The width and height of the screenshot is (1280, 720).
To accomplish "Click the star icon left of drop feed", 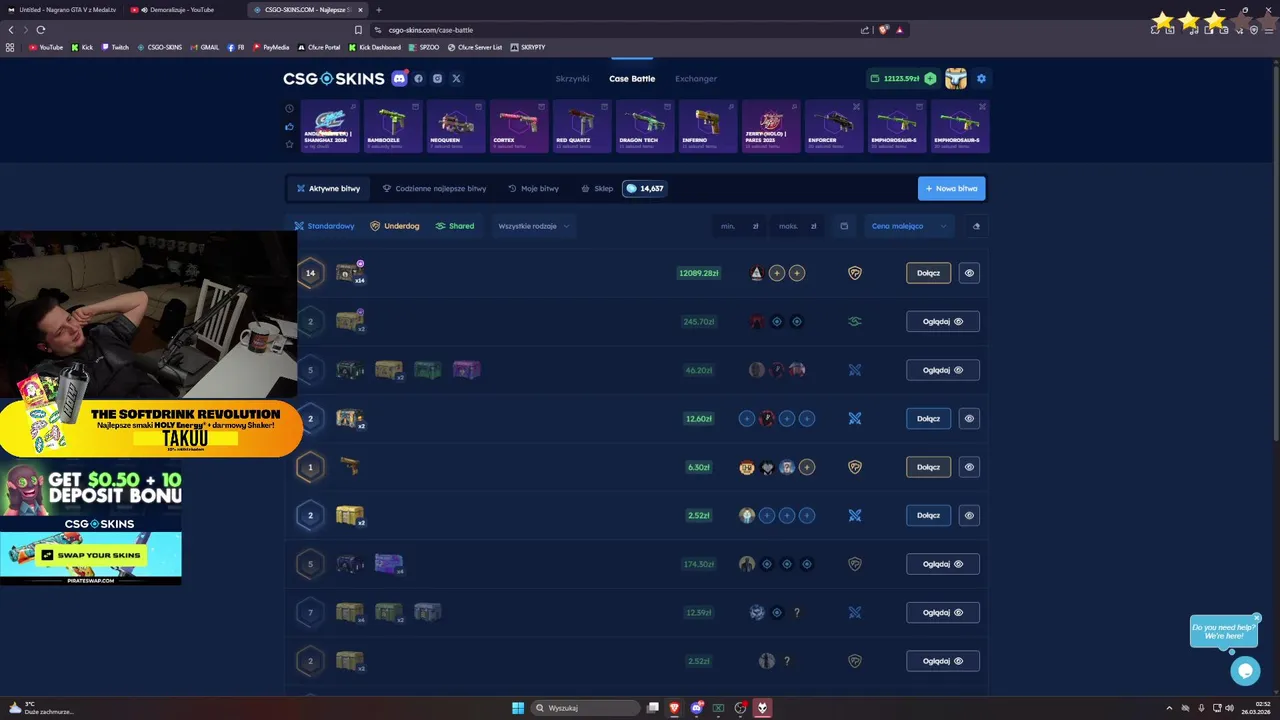I will pyautogui.click(x=289, y=144).
